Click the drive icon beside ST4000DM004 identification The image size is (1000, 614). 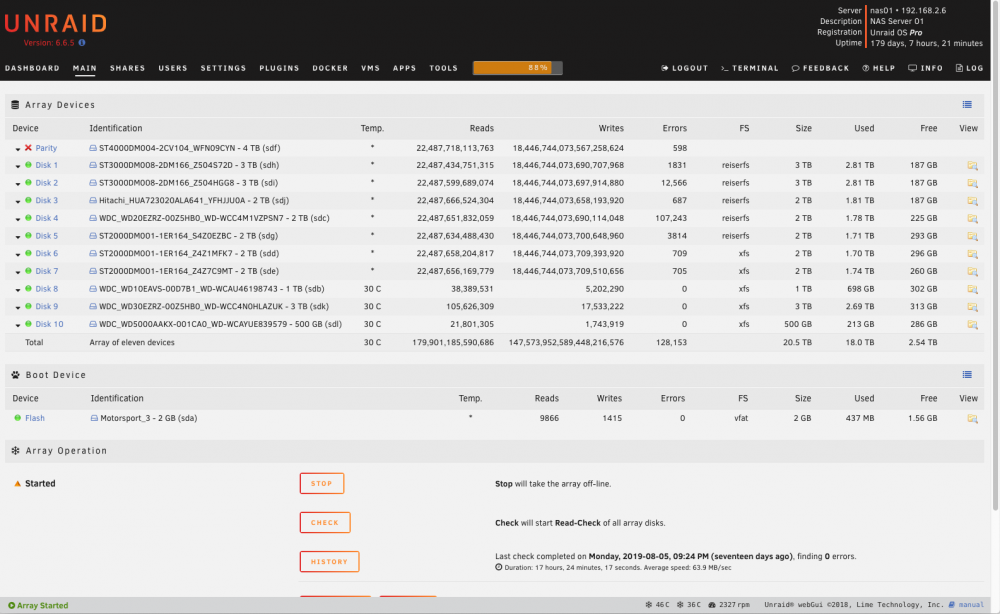(x=93, y=148)
